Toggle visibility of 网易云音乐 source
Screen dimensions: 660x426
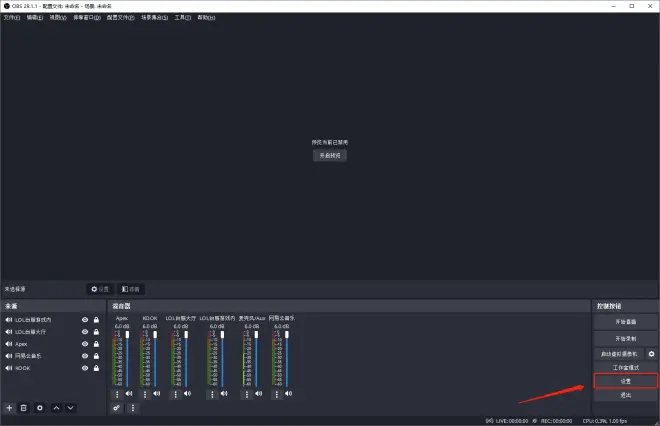(x=85, y=355)
